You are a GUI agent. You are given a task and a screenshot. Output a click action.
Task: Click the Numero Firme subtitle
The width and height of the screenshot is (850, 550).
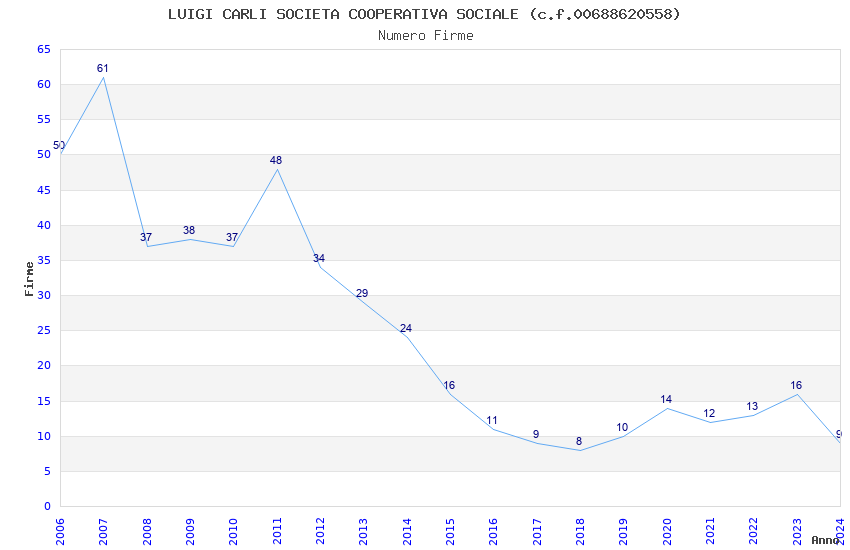(x=426, y=35)
